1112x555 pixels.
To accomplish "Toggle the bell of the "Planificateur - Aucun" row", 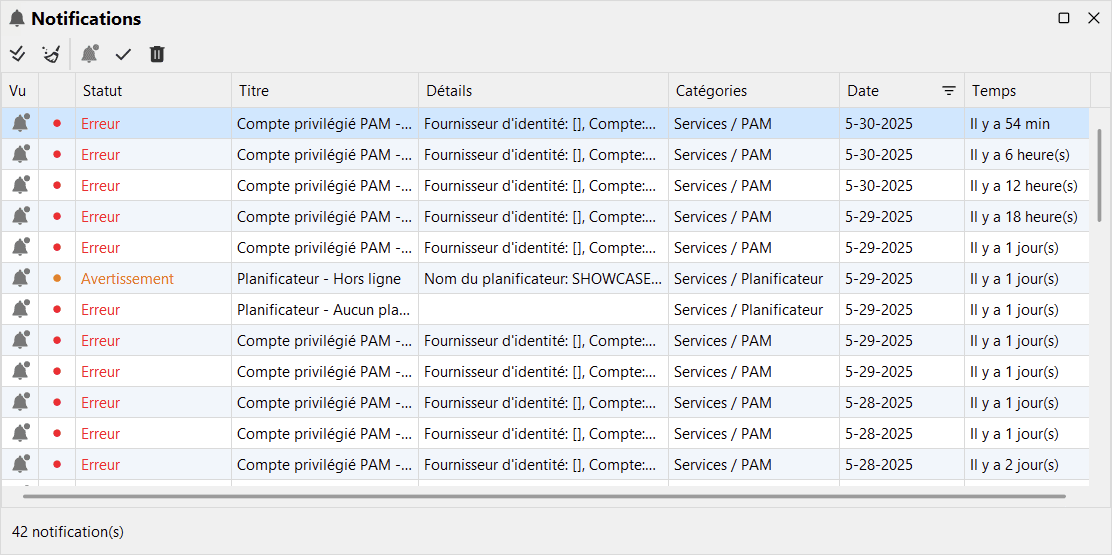I will click(x=20, y=310).
